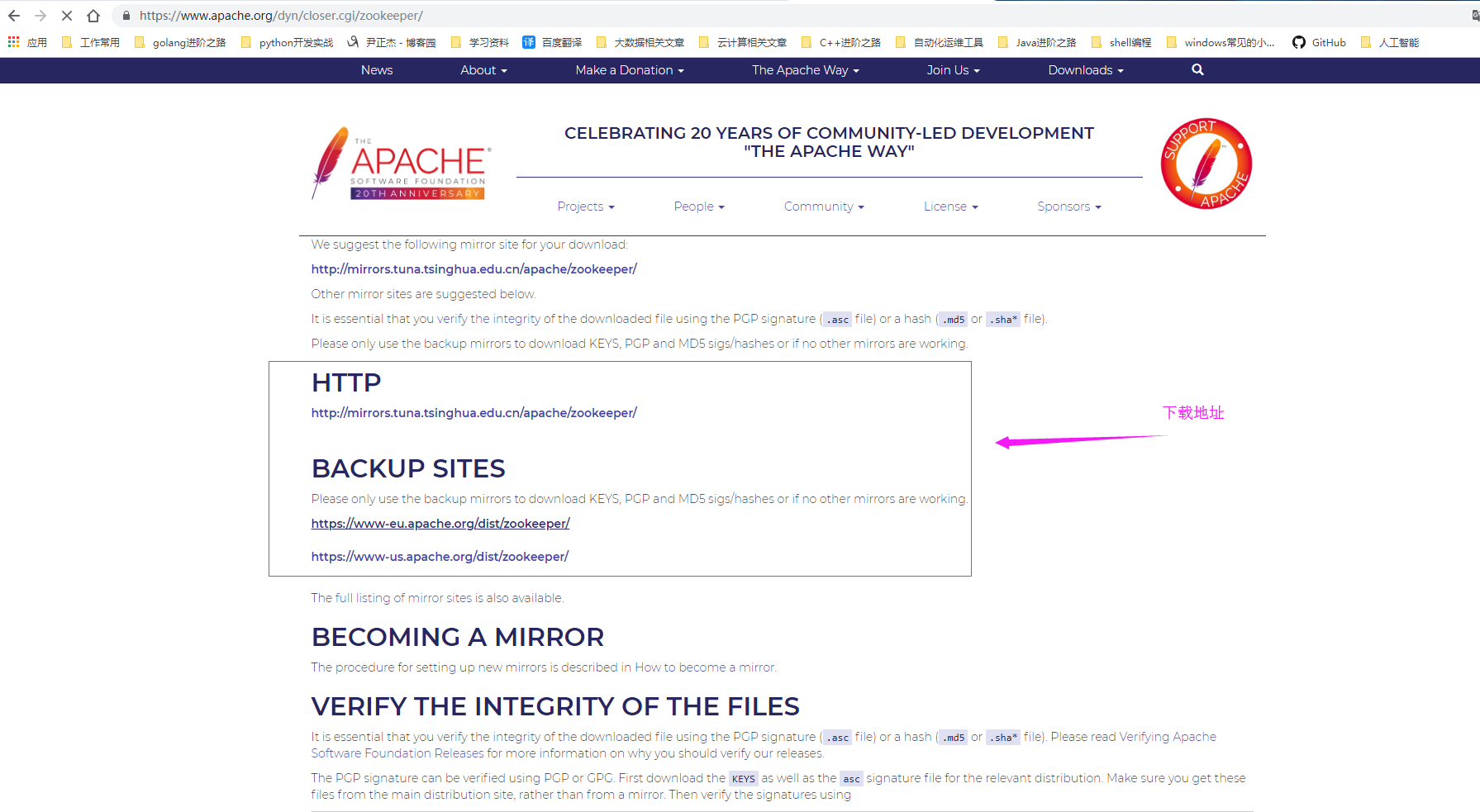Expand the Join Us dropdown
The height and width of the screenshot is (812, 1480).
(x=953, y=70)
